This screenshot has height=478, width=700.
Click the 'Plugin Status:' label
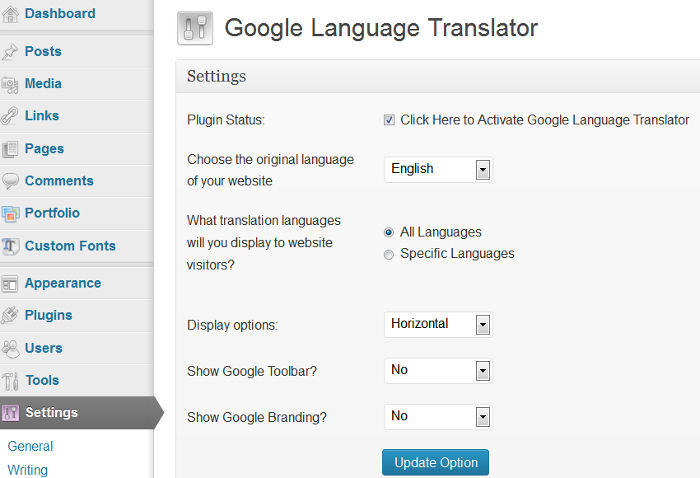[x=226, y=120]
